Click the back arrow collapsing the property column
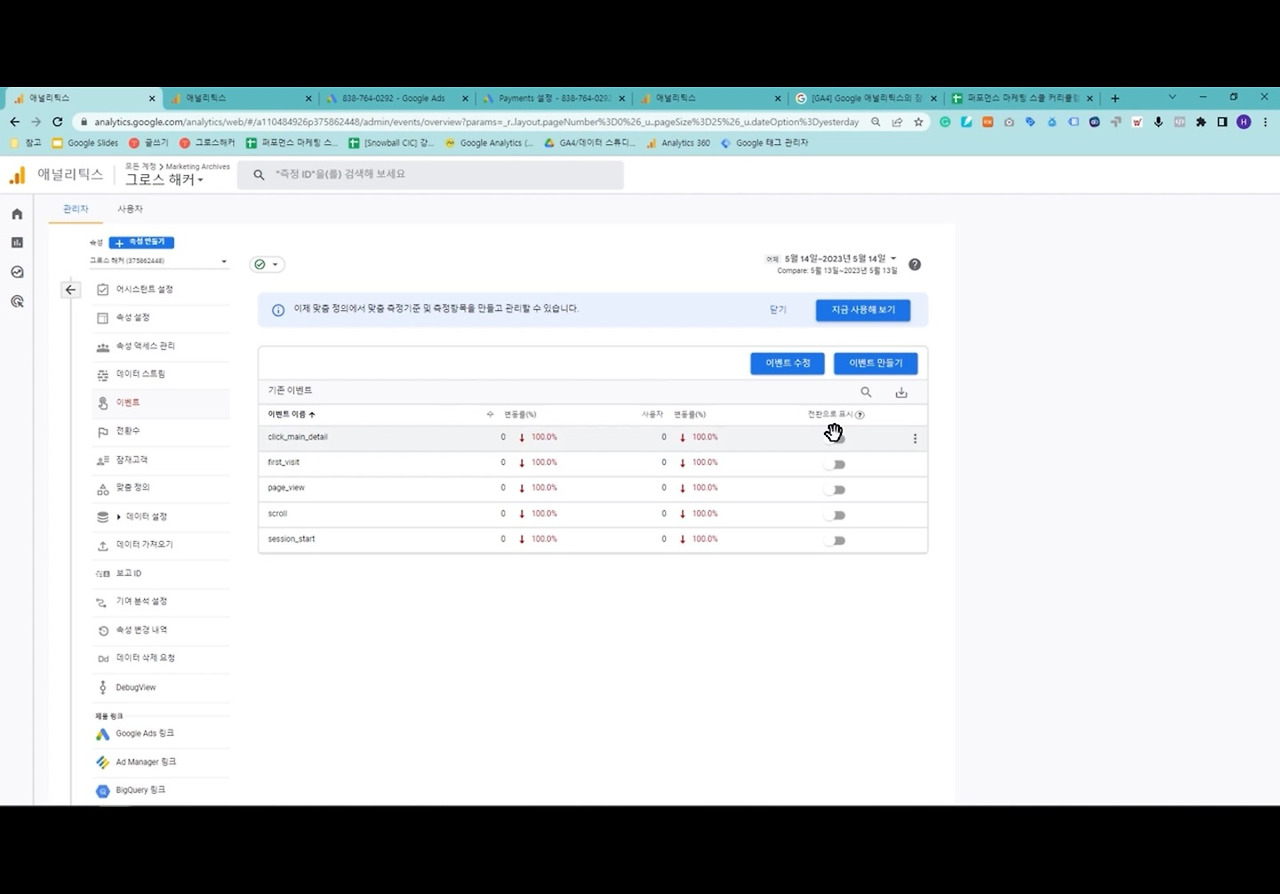1280x894 pixels. (70, 290)
